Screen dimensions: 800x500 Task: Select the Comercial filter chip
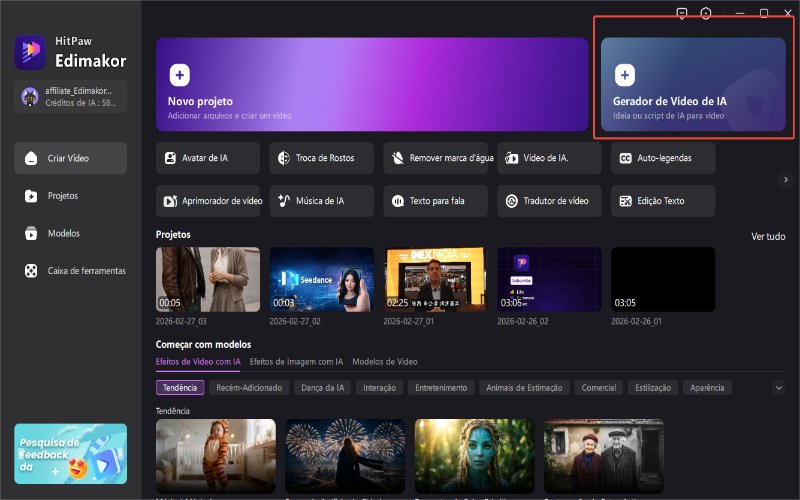click(x=599, y=388)
